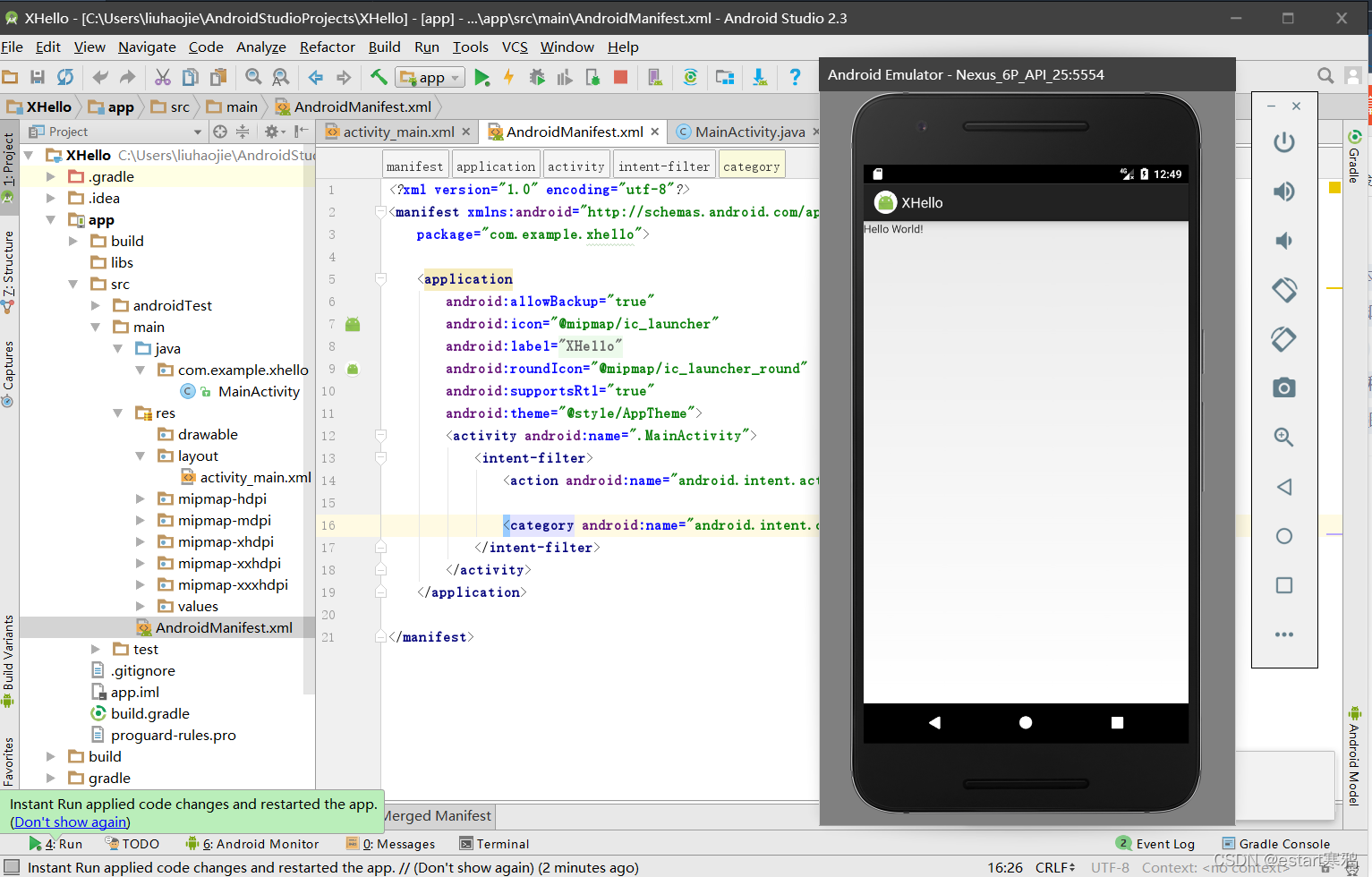
Task: Tap the emulator sidebar Home circle
Action: click(1284, 536)
